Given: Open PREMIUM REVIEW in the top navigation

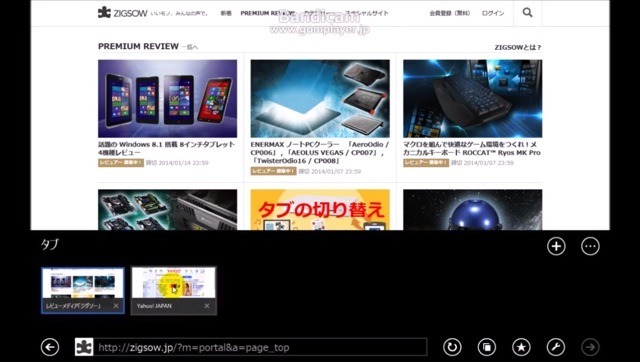Looking at the screenshot, I should pos(267,13).
